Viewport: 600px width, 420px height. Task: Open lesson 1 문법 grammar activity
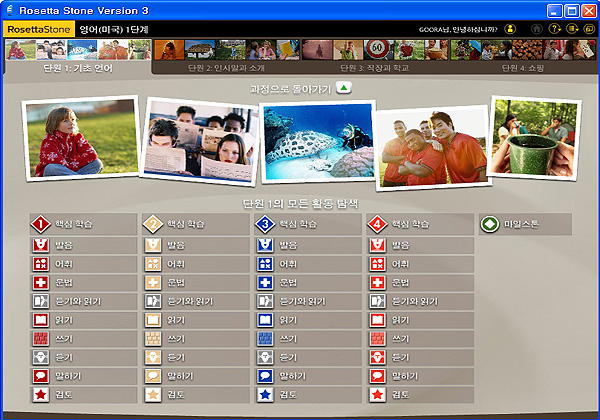83,283
